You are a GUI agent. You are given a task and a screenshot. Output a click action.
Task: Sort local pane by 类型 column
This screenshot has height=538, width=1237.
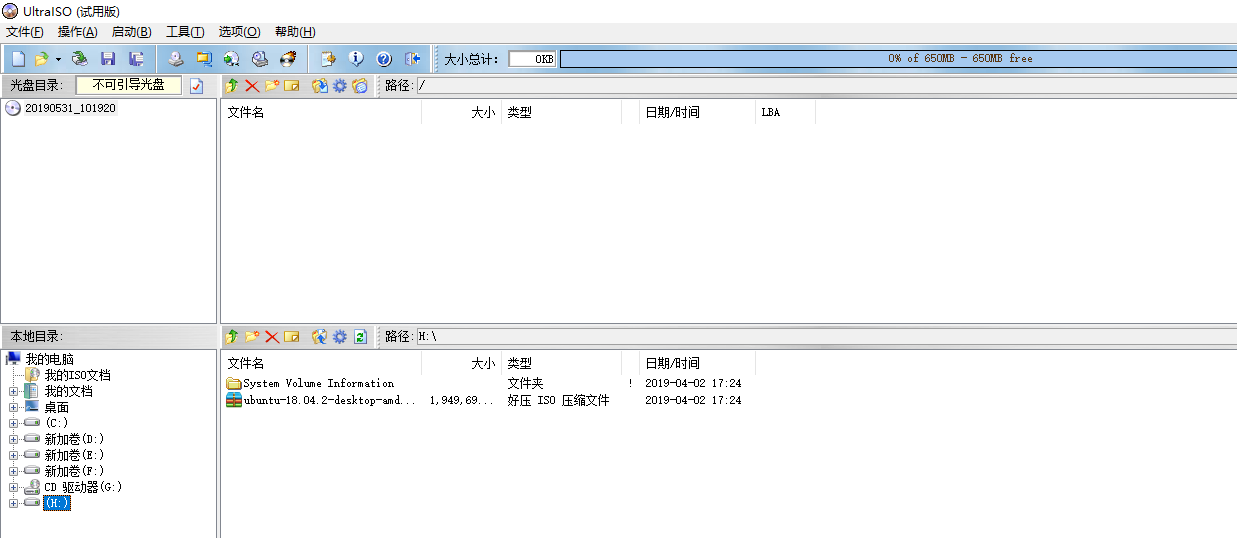[562, 363]
